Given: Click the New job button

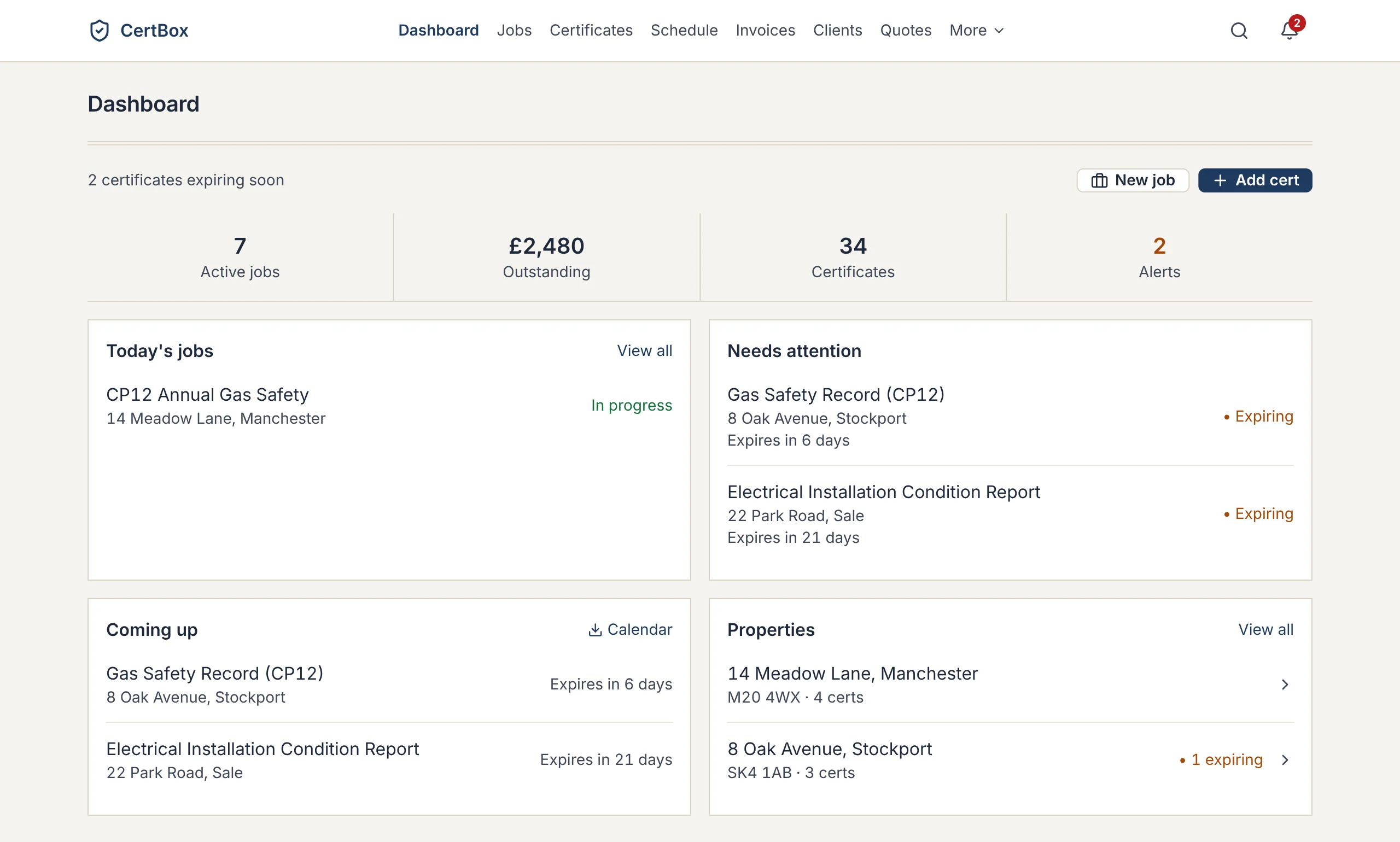Looking at the screenshot, I should click(x=1133, y=180).
